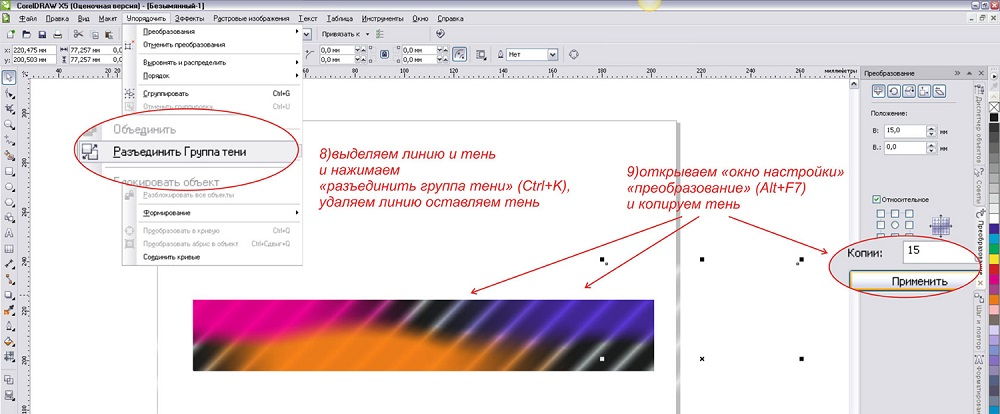Viewport: 1000px width, 414px height.
Task: Pick the no-color X swatch
Action: (x=994, y=107)
